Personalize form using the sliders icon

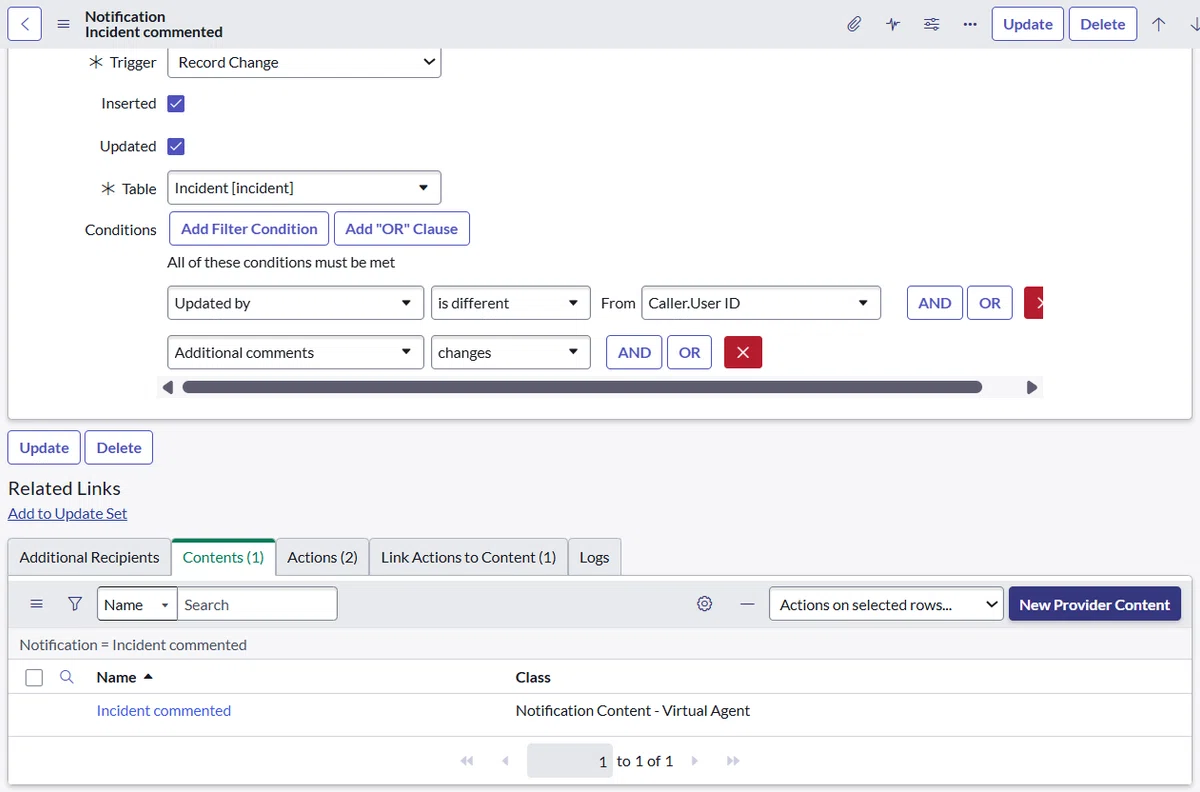pos(931,24)
